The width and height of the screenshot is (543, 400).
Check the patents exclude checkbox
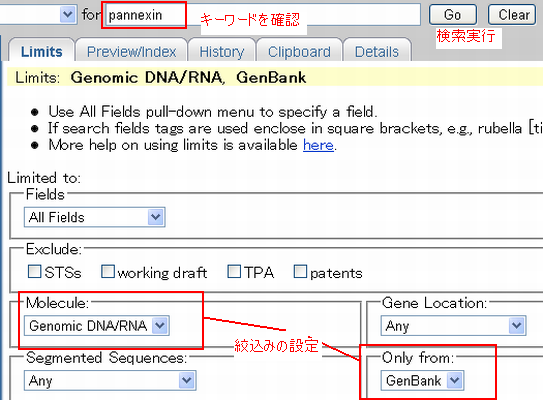(x=300, y=272)
